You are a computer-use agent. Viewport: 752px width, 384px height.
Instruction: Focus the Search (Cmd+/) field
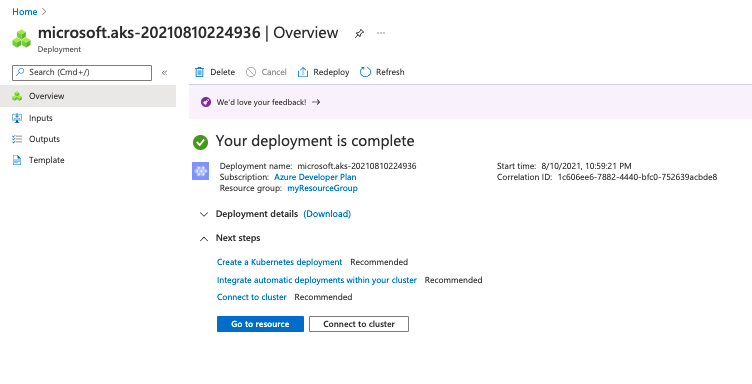pyautogui.click(x=82, y=72)
